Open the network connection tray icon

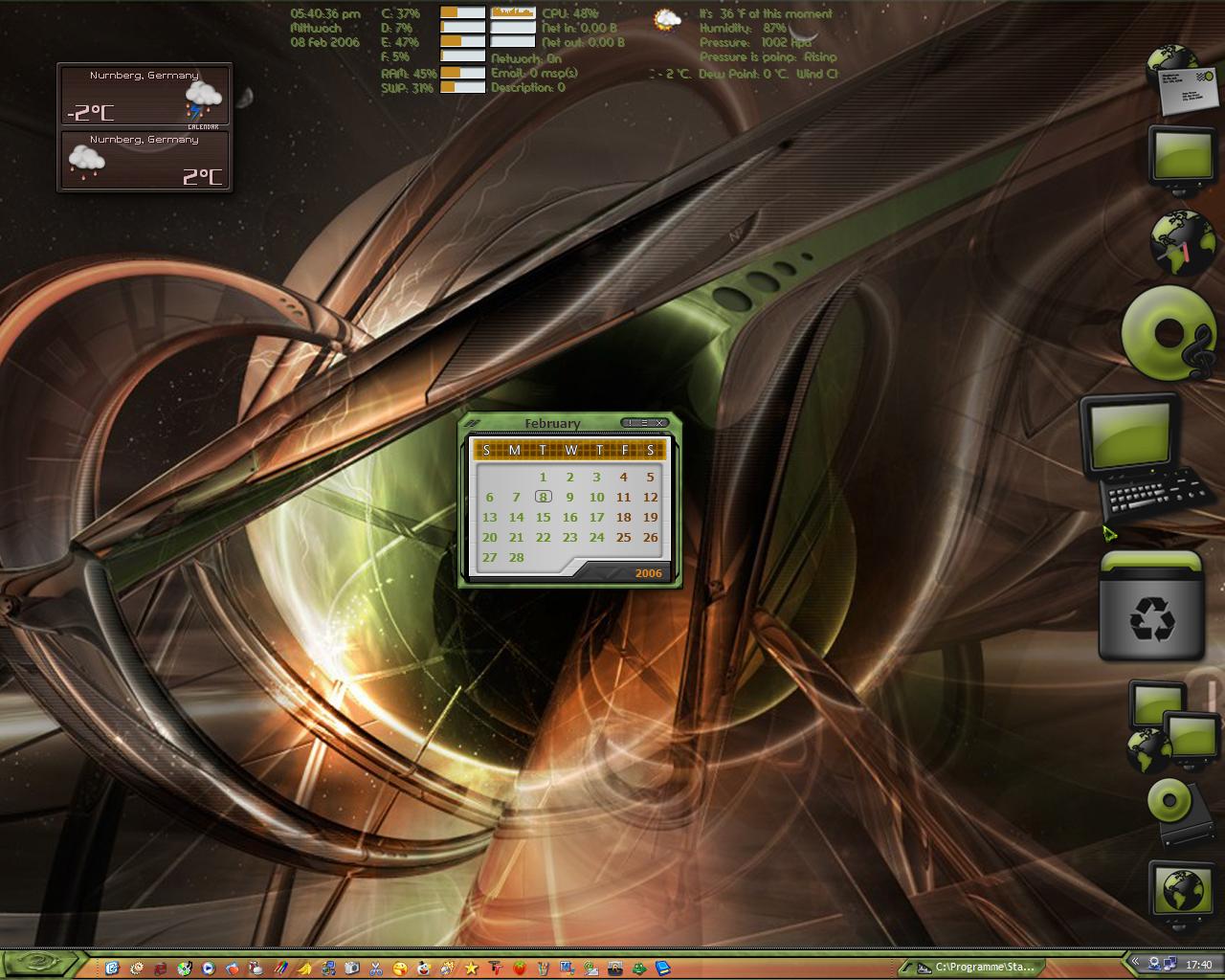1169,963
